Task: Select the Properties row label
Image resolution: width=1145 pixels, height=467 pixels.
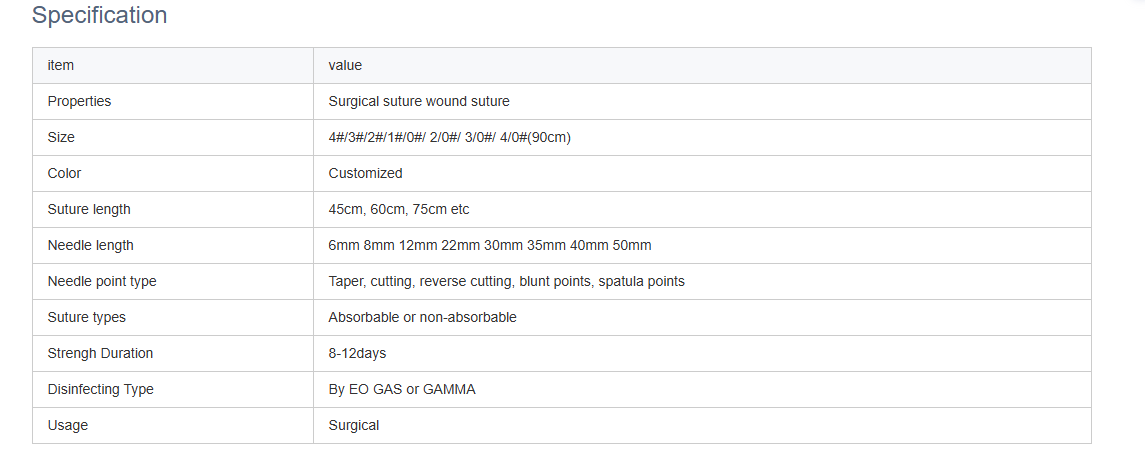Action: click(x=79, y=101)
